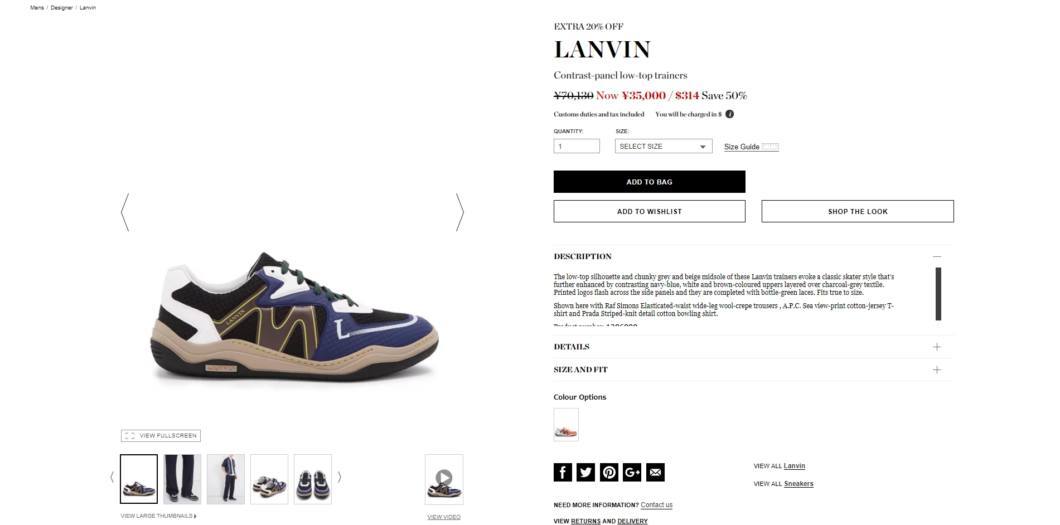1060x525 pixels.
Task: Choose the orange colour option swatch
Action: [566, 424]
